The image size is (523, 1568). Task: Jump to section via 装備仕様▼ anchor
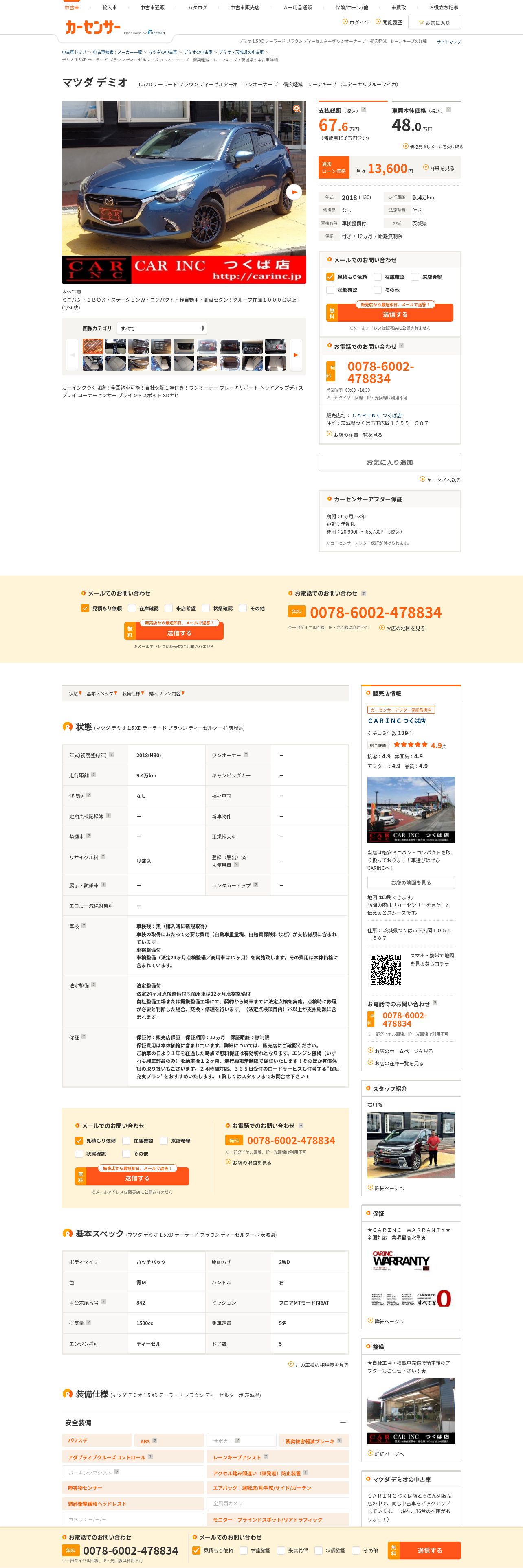(x=133, y=693)
